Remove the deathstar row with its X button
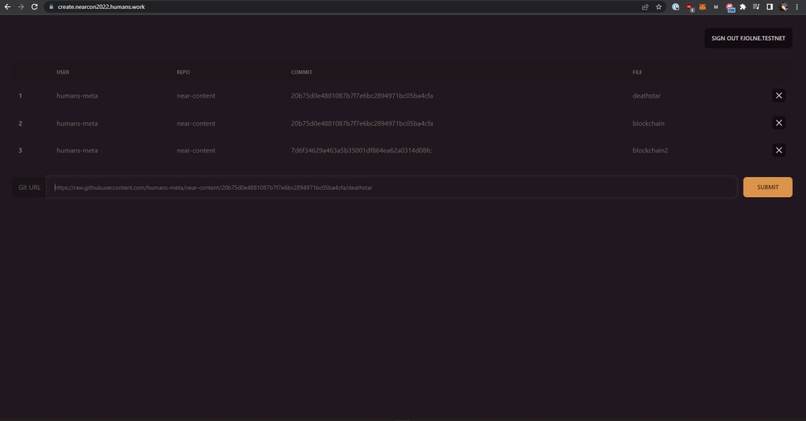 click(779, 96)
